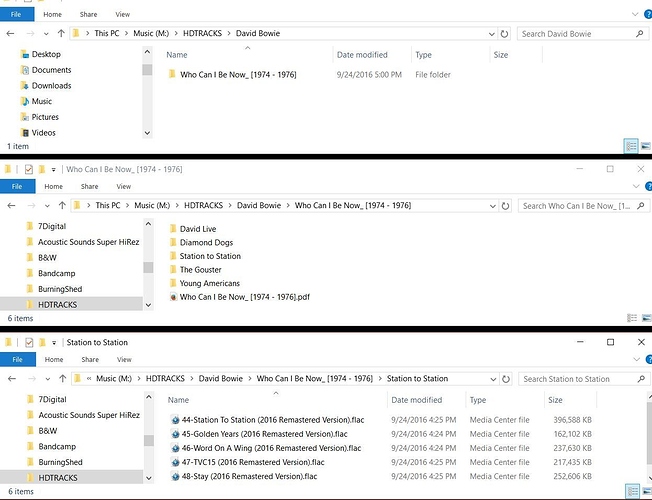
Task: Sort by Type in the David Bowie window
Action: click(423, 54)
